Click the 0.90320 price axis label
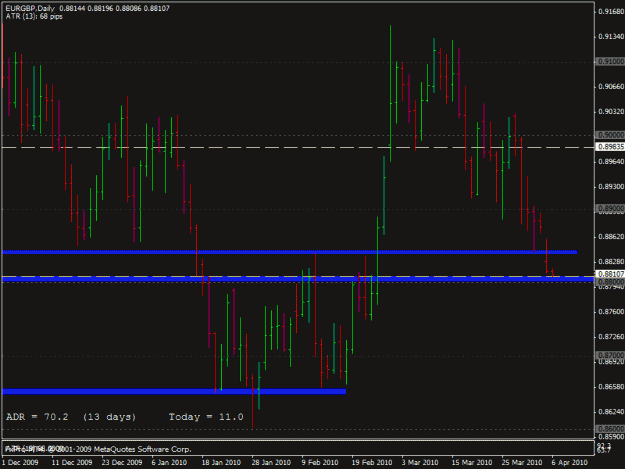This screenshot has height=469, width=625. click(611, 112)
